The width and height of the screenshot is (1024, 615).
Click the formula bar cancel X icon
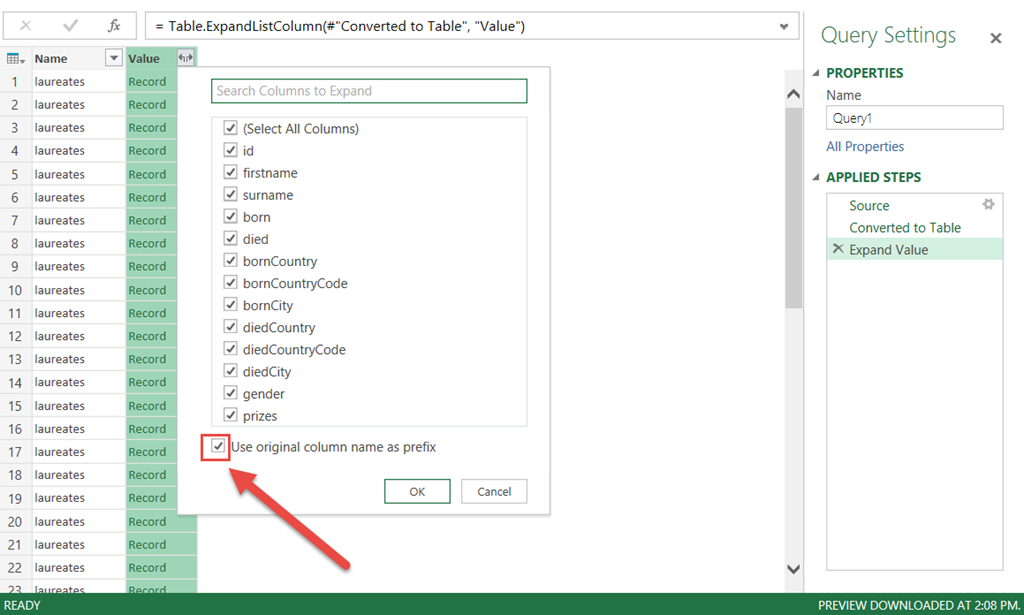26,26
